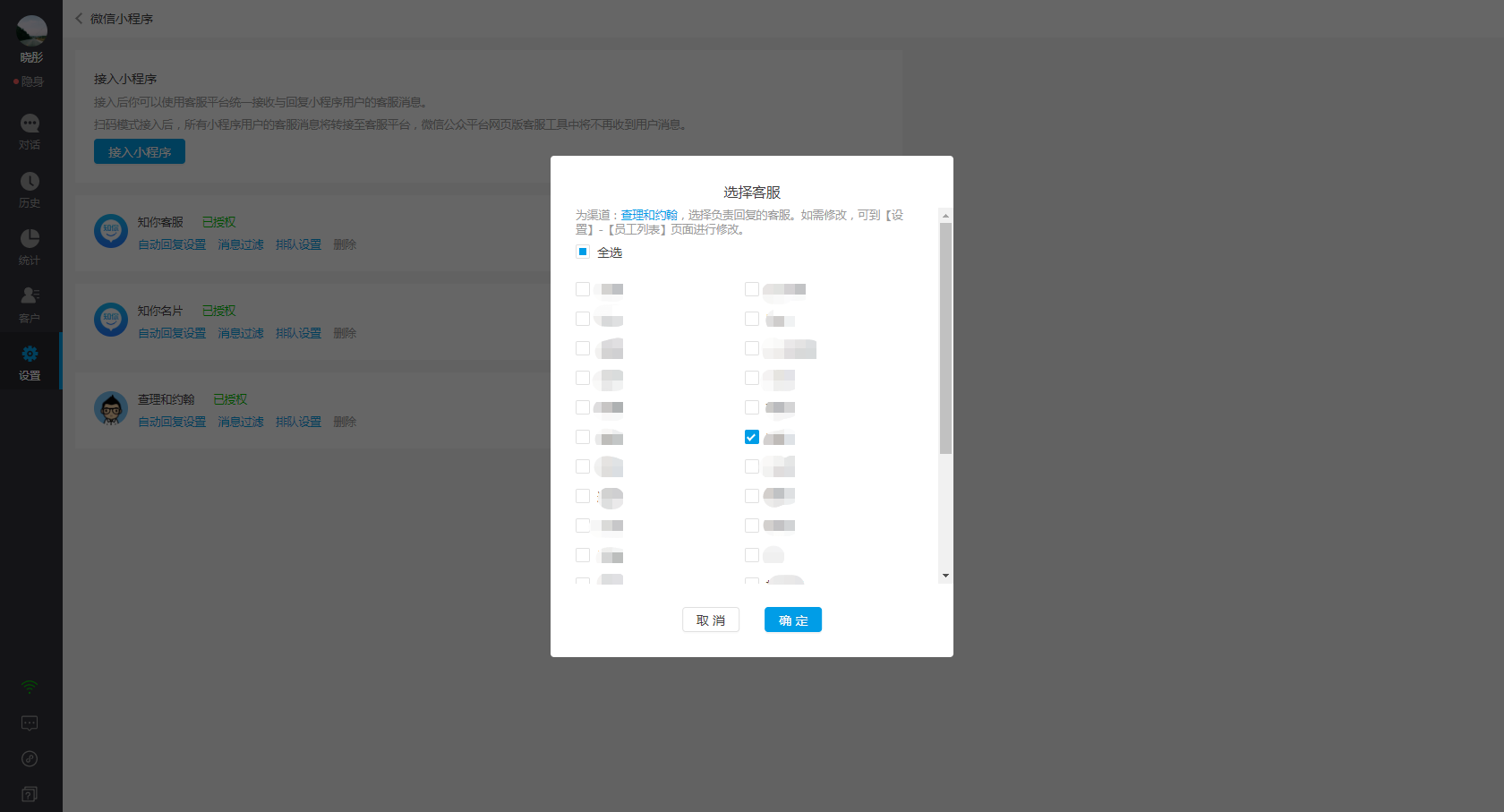Open the help question mark icon
The height and width of the screenshot is (812, 1504).
tap(30, 794)
